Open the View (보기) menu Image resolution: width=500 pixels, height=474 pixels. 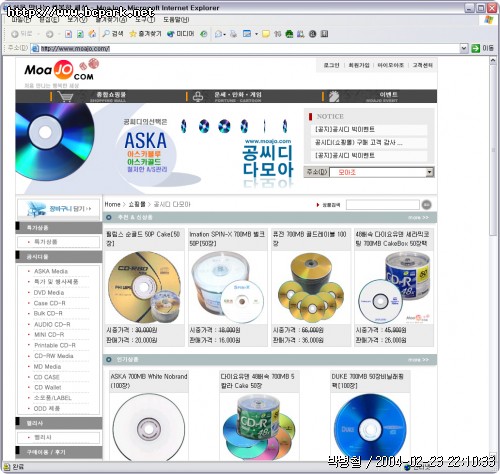[77, 20]
